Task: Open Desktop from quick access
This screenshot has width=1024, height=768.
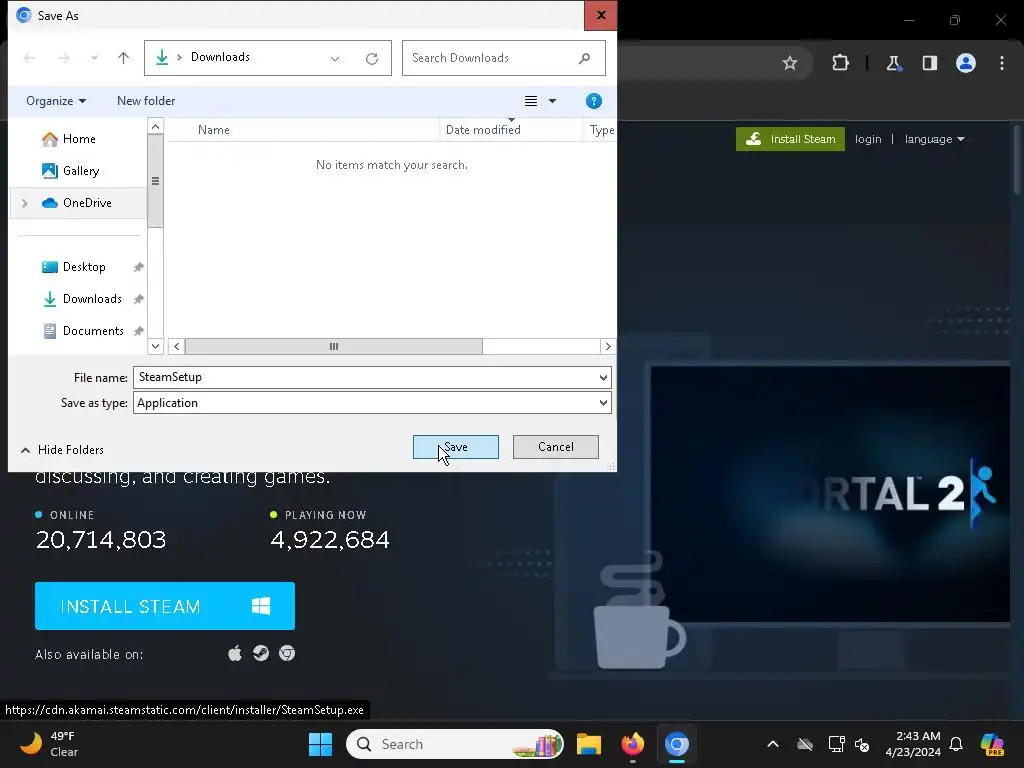Action: 84,266
